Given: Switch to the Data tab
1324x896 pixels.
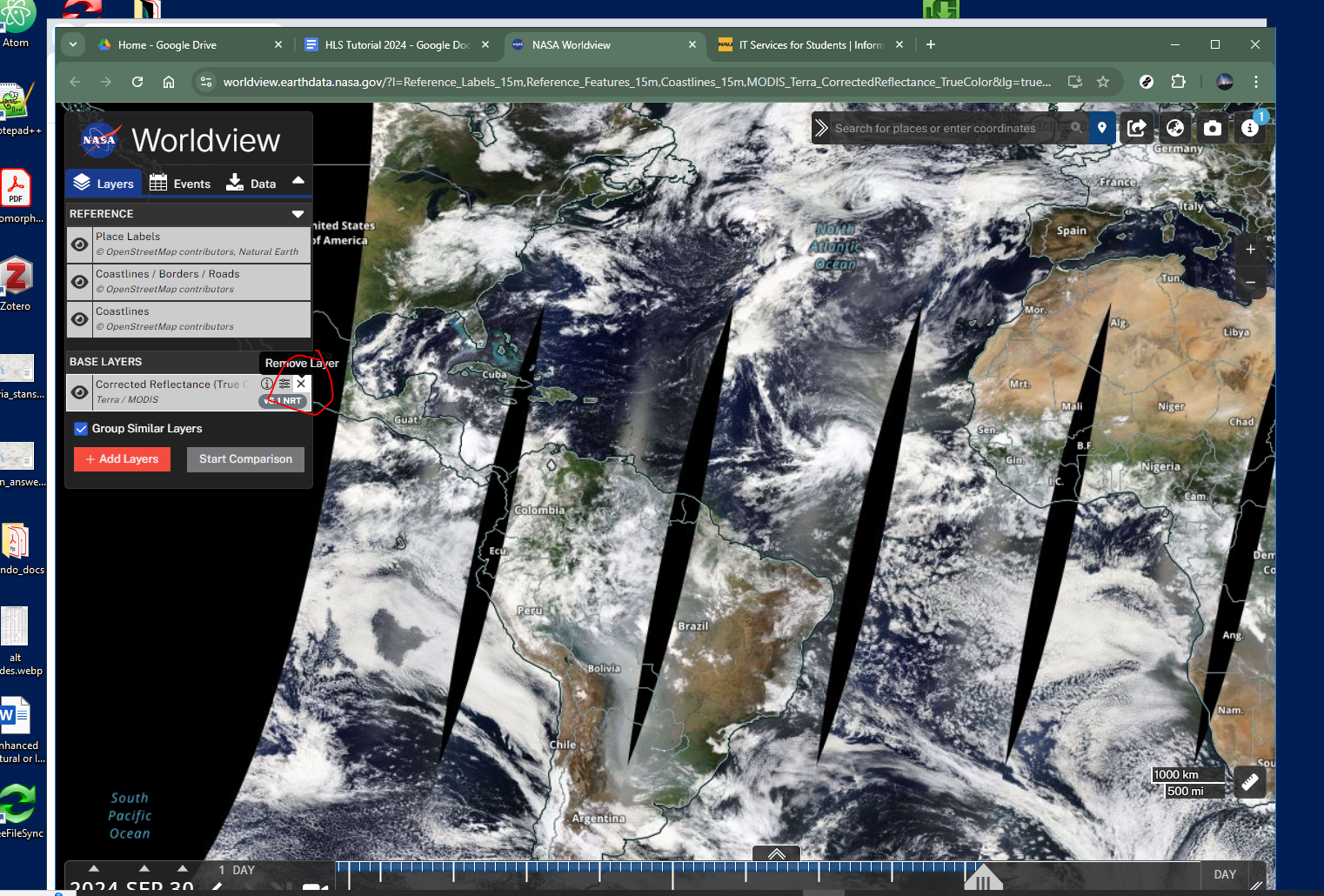Looking at the screenshot, I should [x=251, y=184].
